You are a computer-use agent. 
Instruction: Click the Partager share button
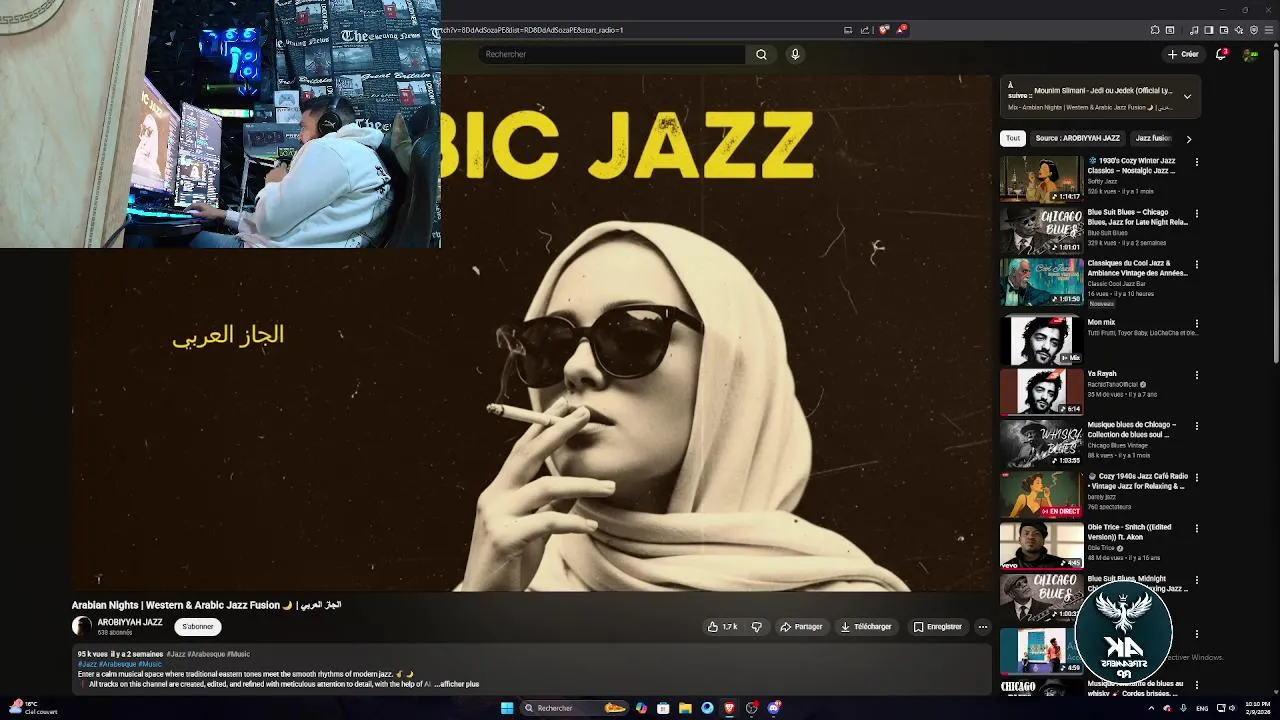click(801, 627)
